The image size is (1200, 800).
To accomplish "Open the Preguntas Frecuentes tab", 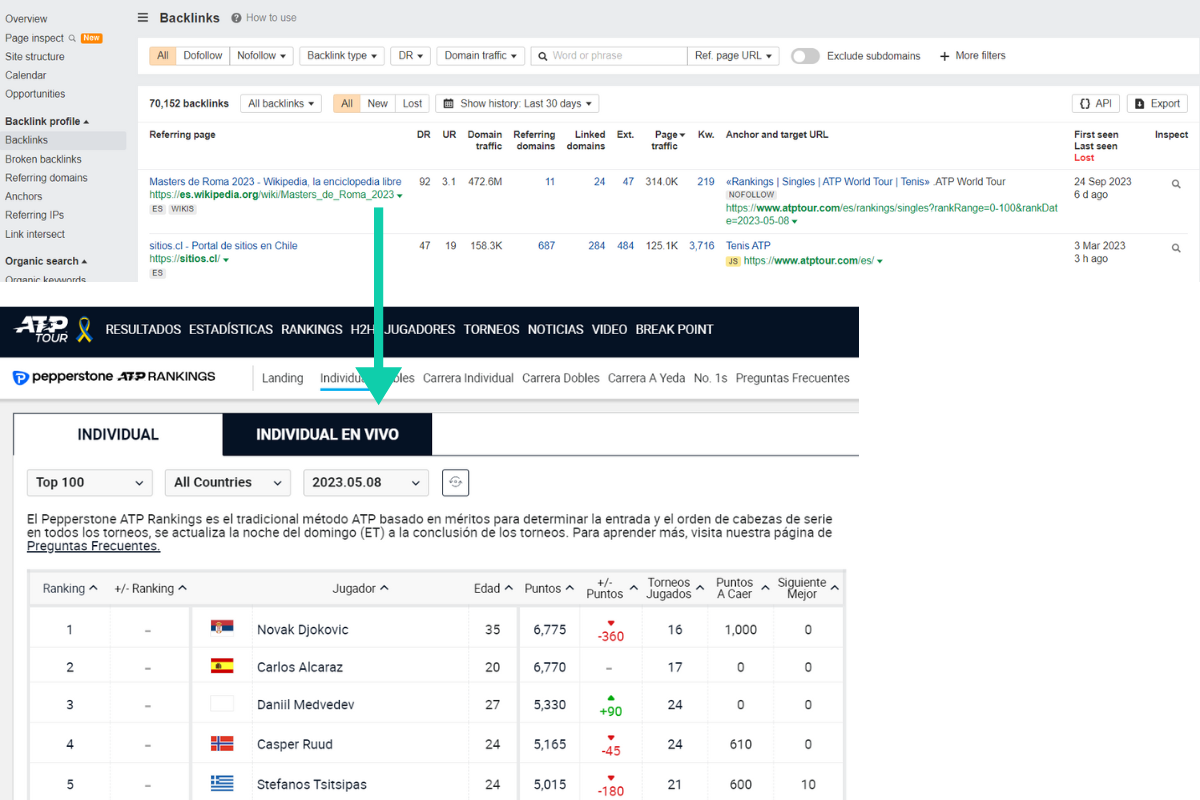I will tap(792, 378).
